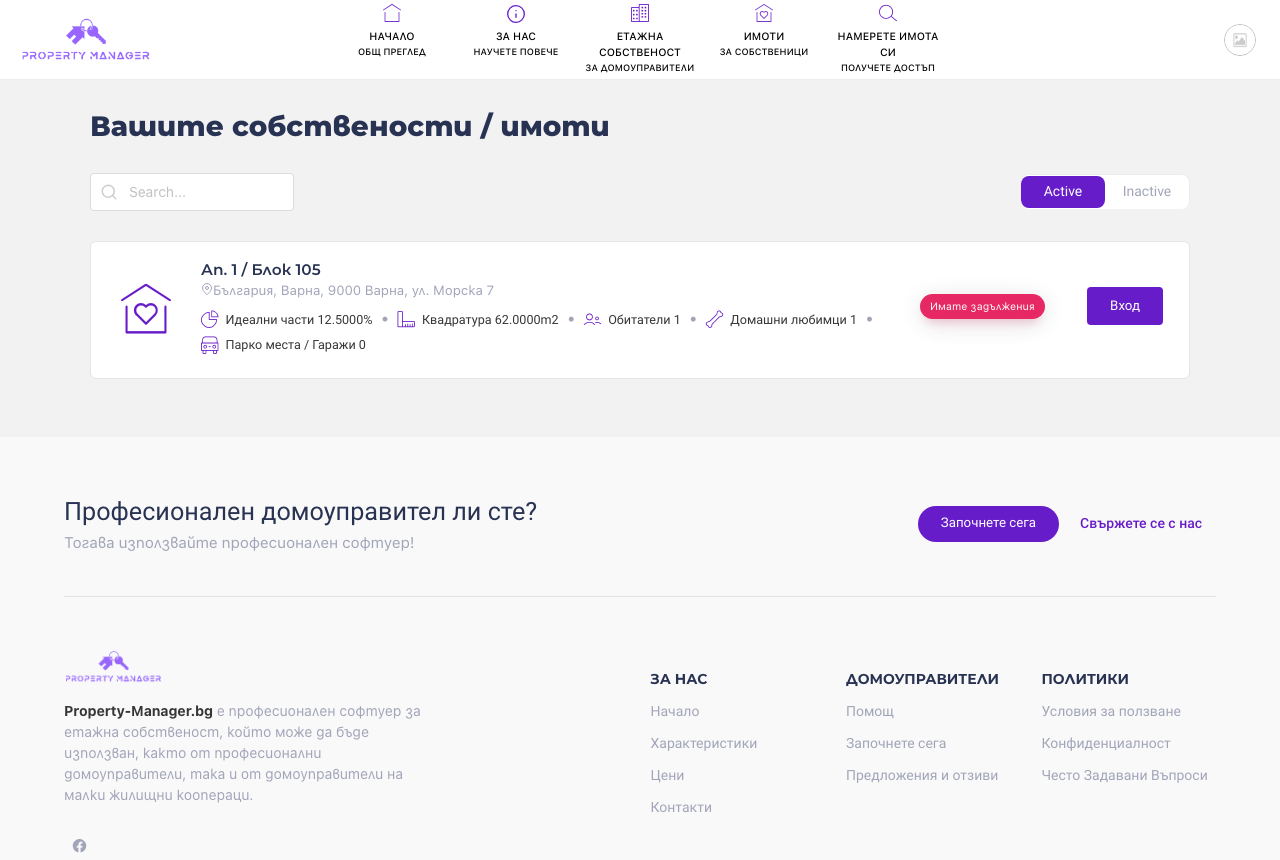The width and height of the screenshot is (1280, 860).
Task: Open the Свържете се с нас link
Action: click(1141, 524)
